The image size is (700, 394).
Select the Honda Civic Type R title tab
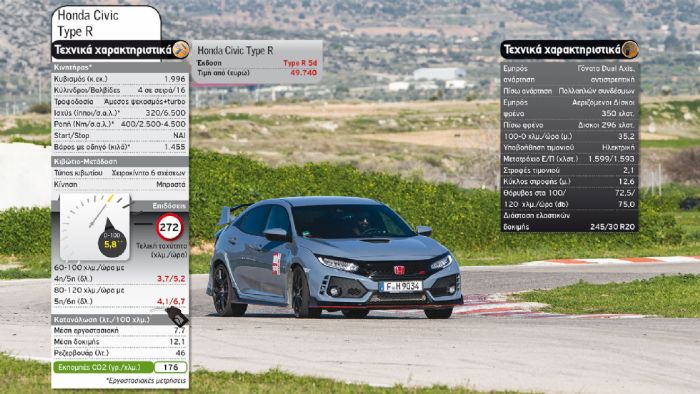106,23
